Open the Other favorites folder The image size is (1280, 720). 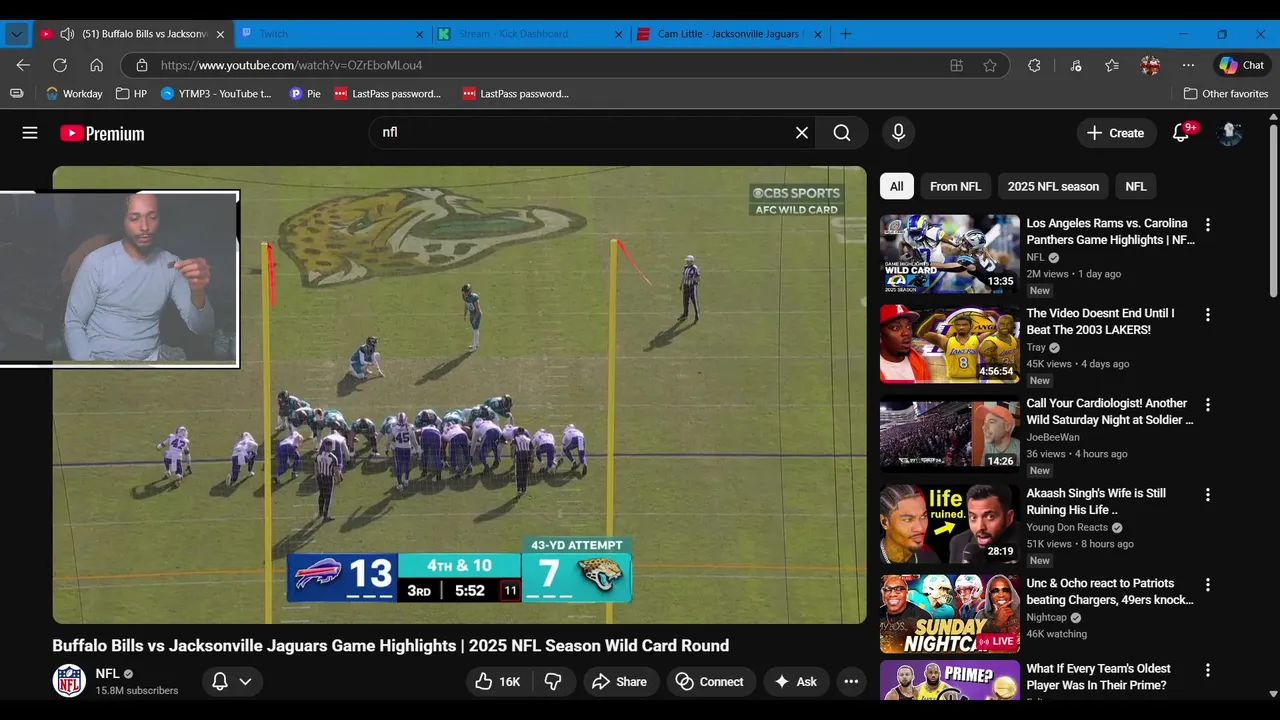tap(1226, 94)
